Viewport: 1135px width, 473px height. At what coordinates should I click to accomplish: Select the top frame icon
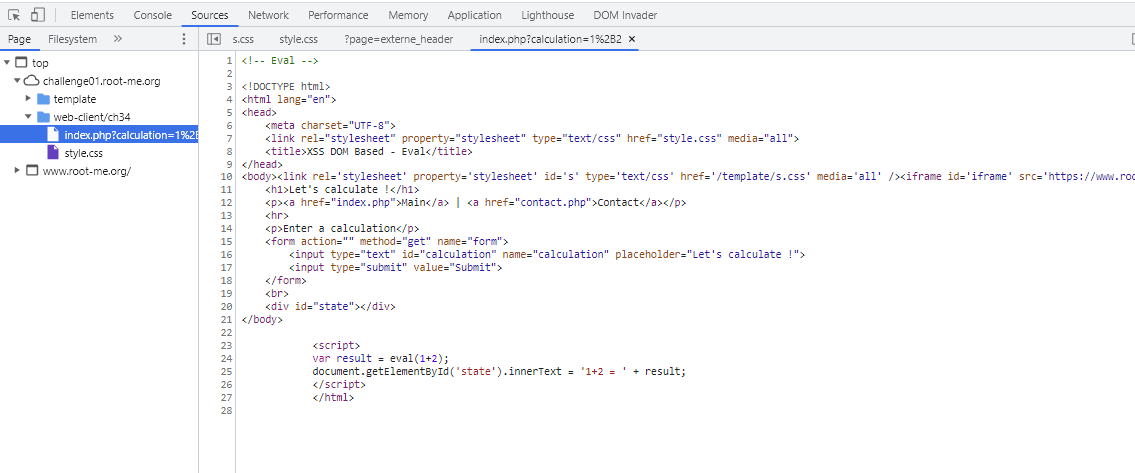(x=21, y=63)
